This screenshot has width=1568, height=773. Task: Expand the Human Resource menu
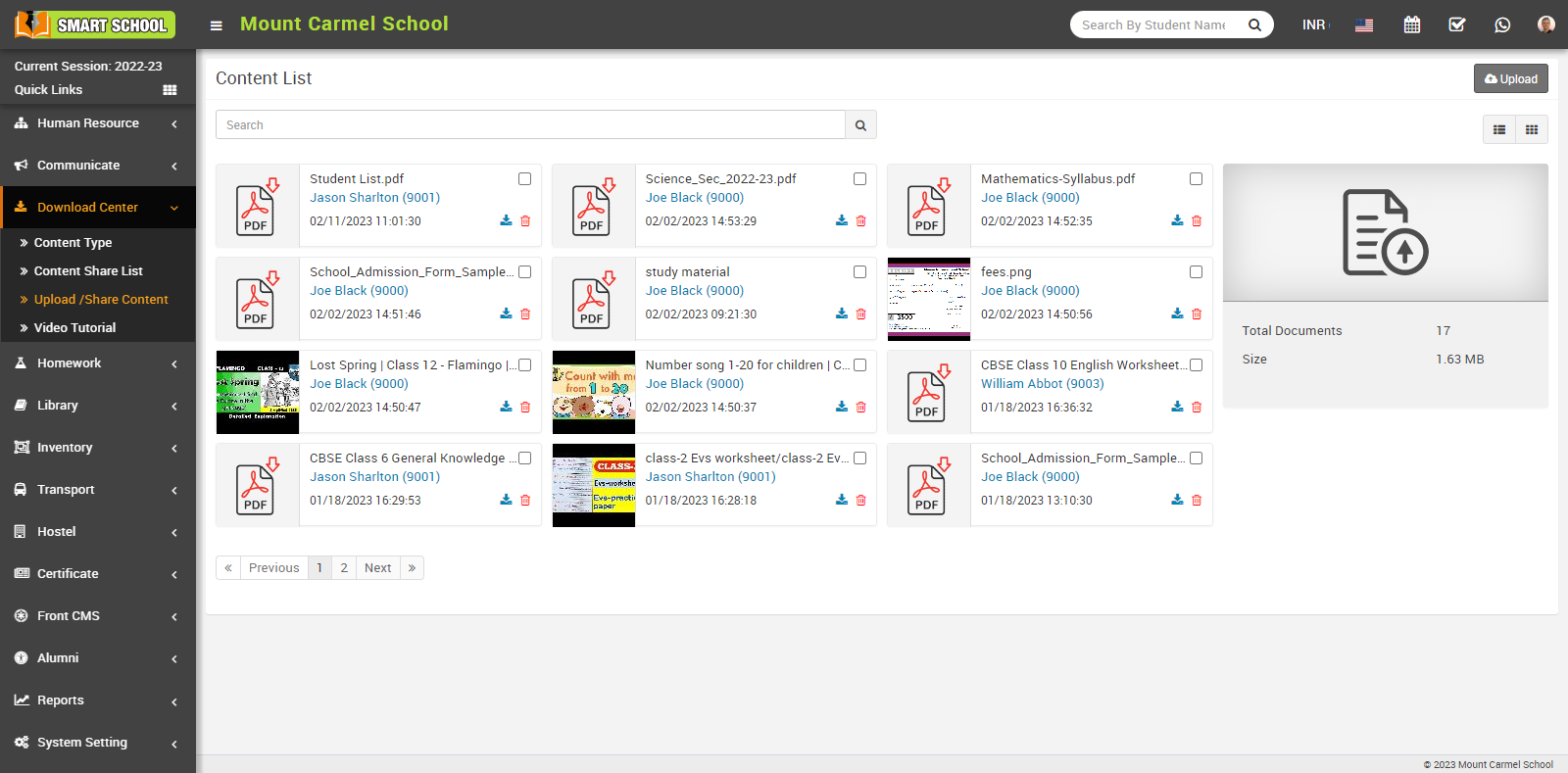coord(97,123)
